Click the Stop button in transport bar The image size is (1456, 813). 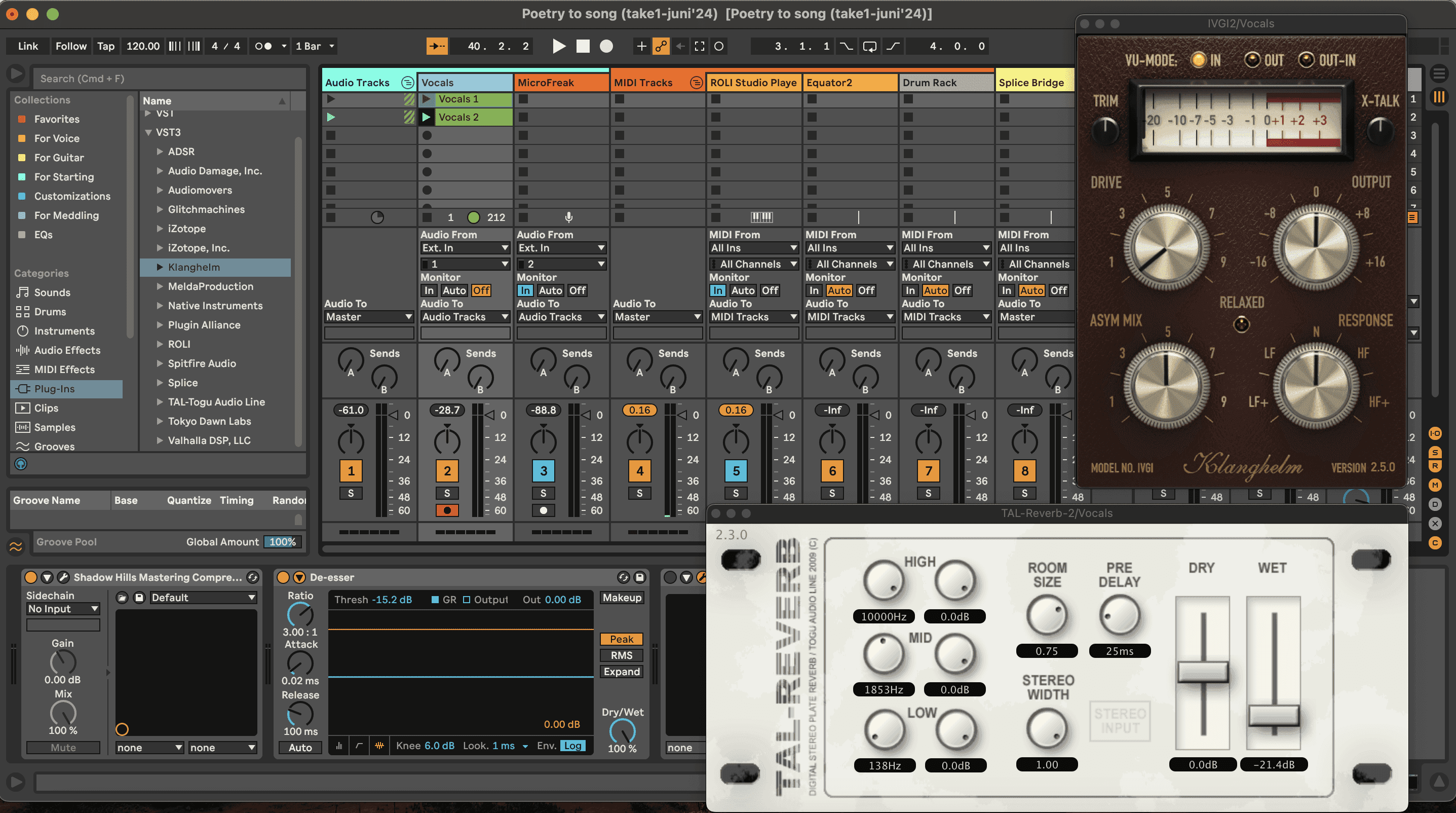(x=583, y=46)
